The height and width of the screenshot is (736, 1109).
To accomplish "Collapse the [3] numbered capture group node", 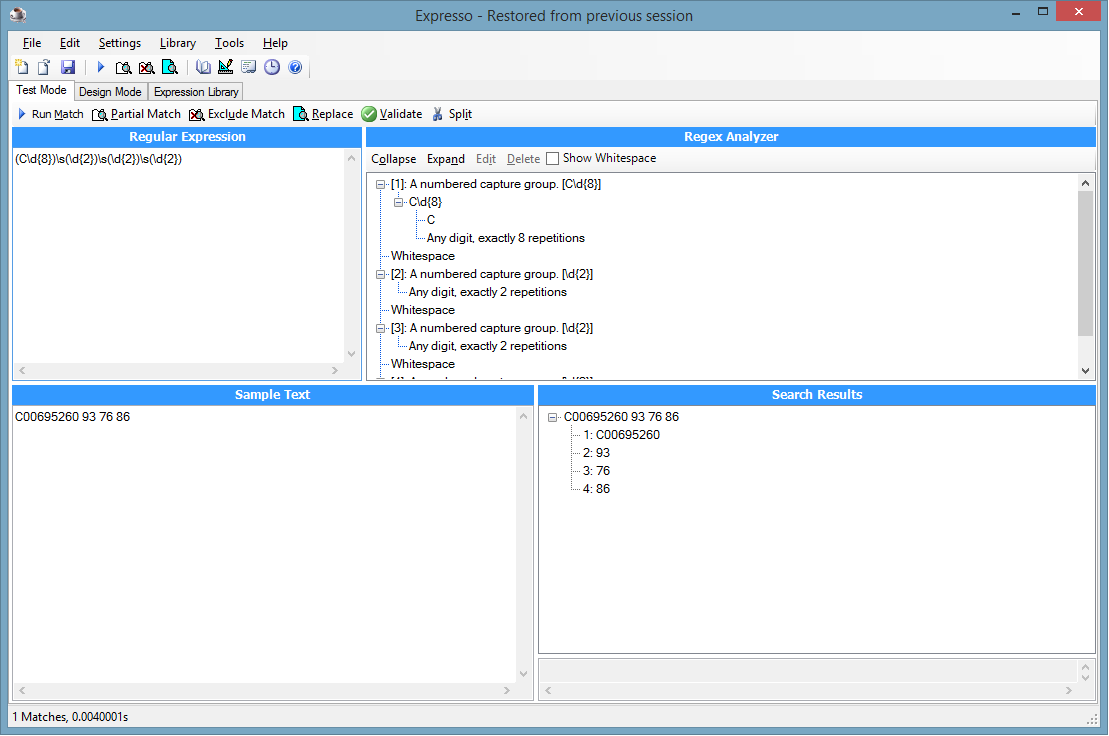I will pyautogui.click(x=381, y=328).
